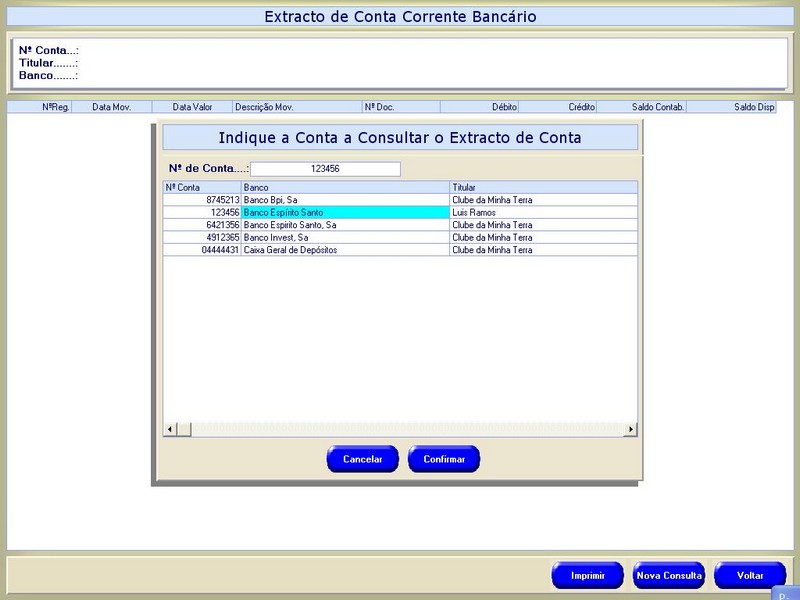Focus the Nº de Conta input field
Viewport: 800px width, 600px height.
click(x=325, y=169)
